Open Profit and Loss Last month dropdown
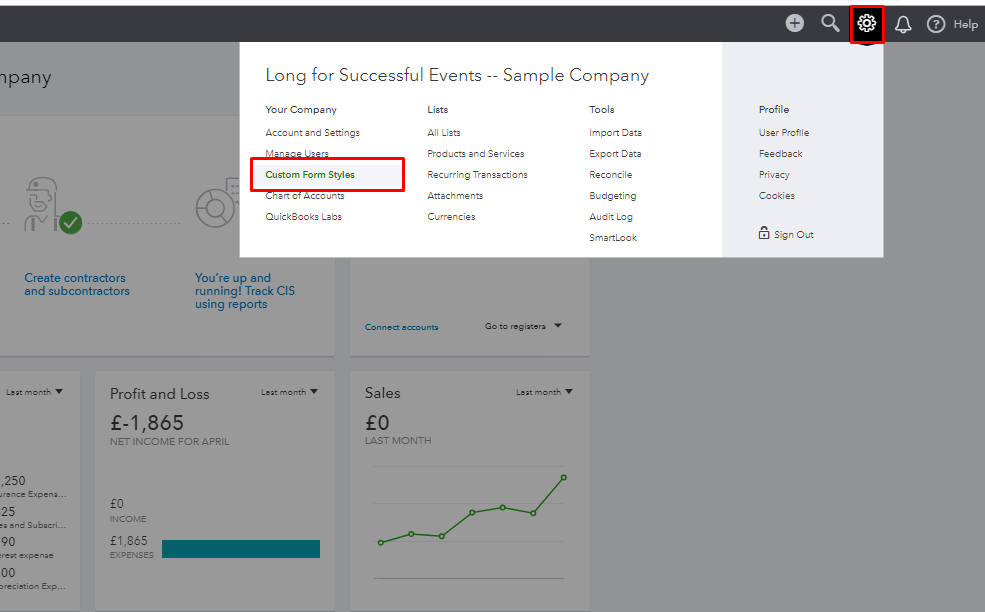 click(289, 392)
